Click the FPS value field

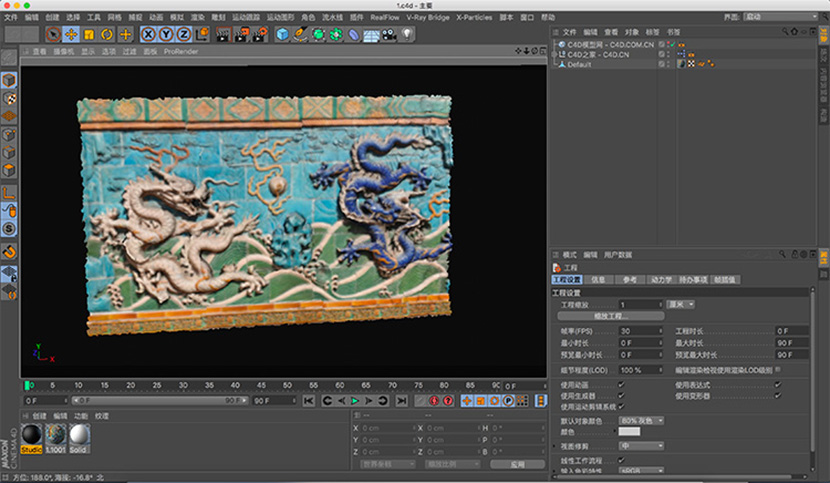point(641,331)
